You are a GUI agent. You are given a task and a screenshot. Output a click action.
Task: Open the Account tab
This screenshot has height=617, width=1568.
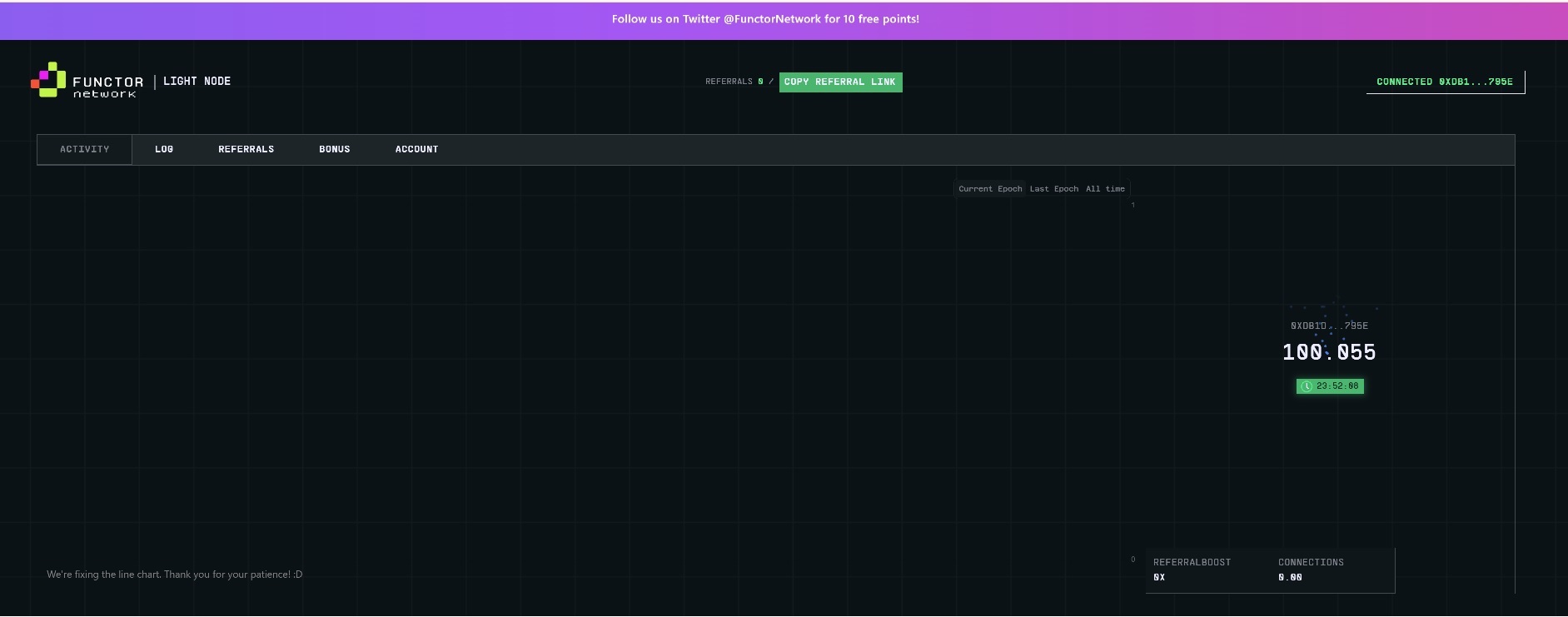[416, 150]
